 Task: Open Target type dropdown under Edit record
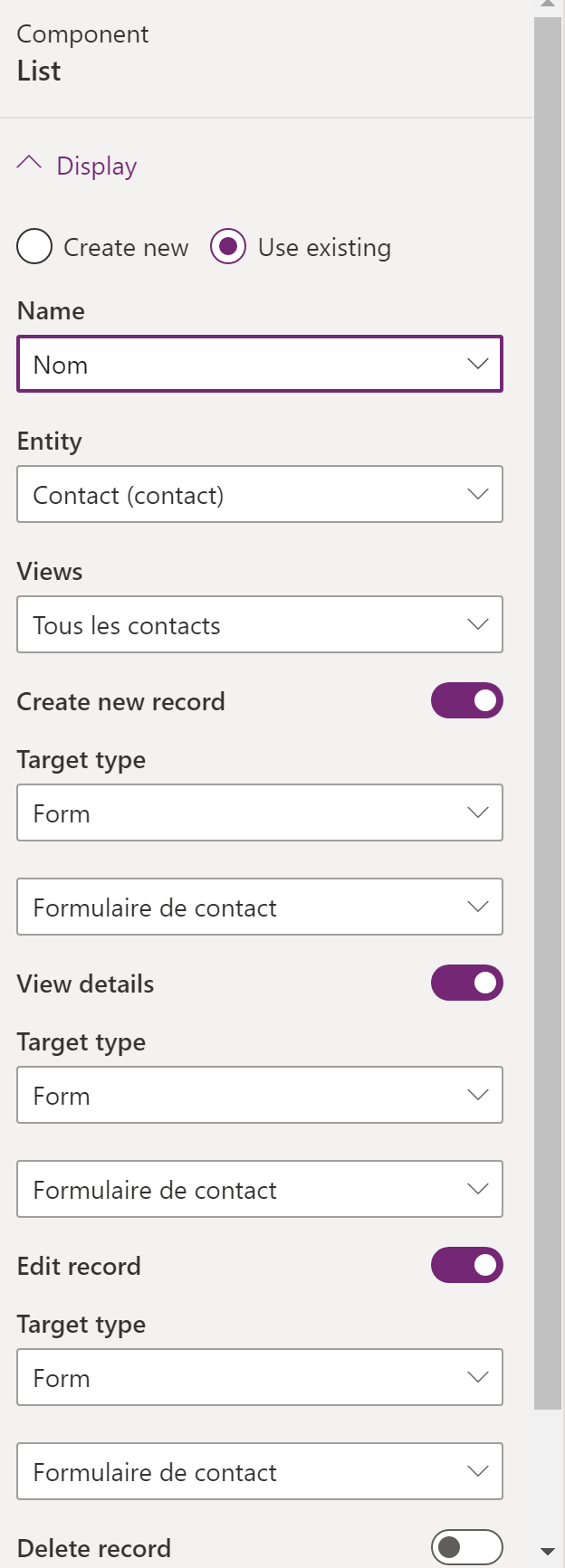point(260,1378)
